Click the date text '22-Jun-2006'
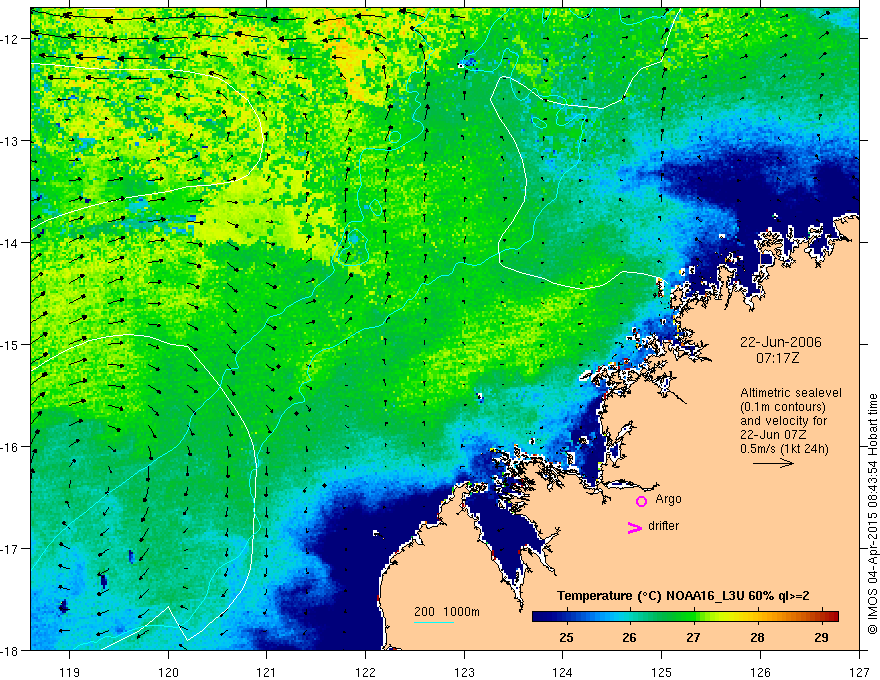880x680 pixels. pos(781,342)
